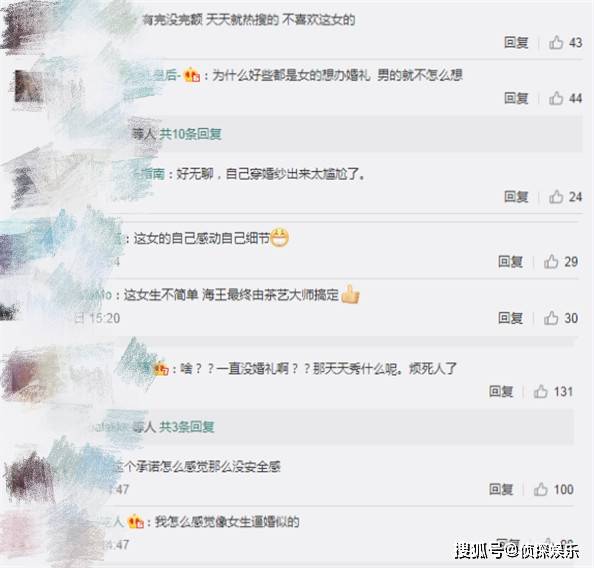594x568 pixels.
Task: Thumbs-up the comment with 131 likes
Action: [541, 391]
